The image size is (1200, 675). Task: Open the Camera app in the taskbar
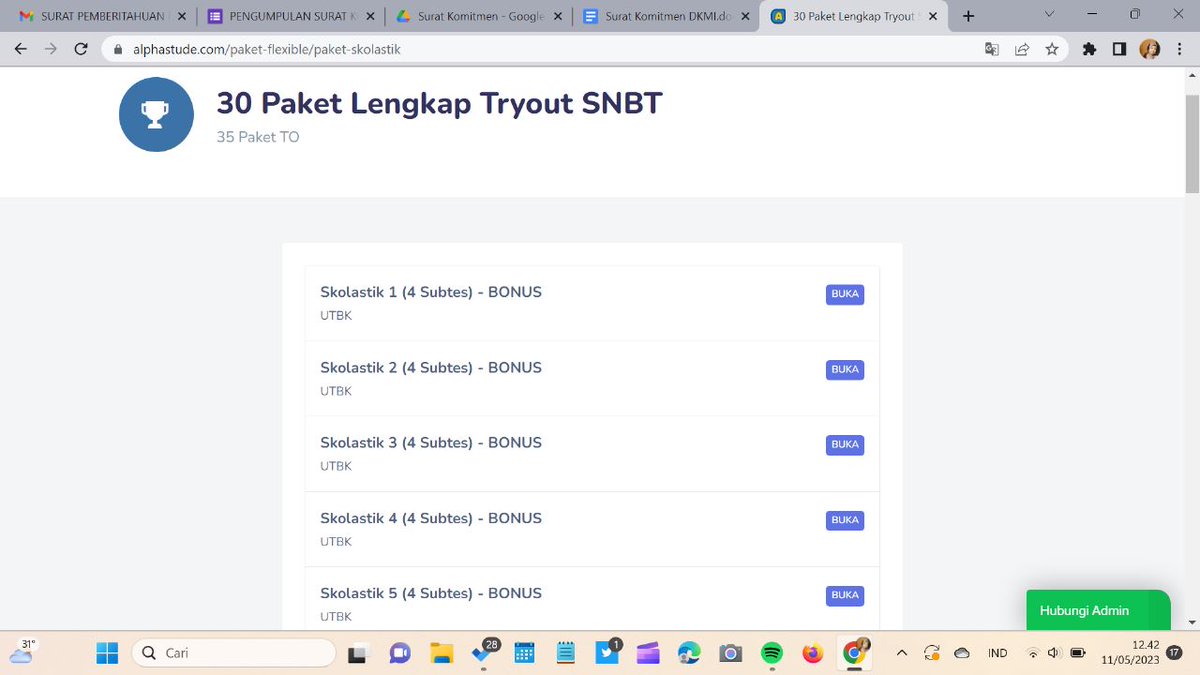[730, 653]
